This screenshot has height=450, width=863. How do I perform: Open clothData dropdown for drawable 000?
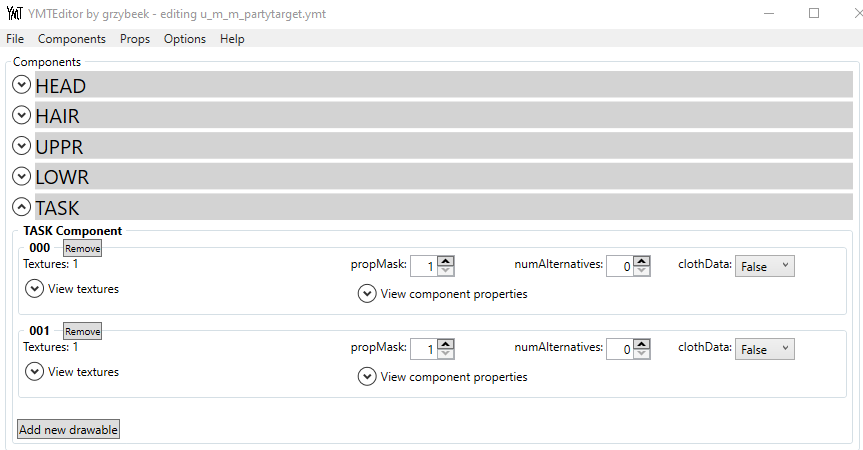pyautogui.click(x=764, y=266)
